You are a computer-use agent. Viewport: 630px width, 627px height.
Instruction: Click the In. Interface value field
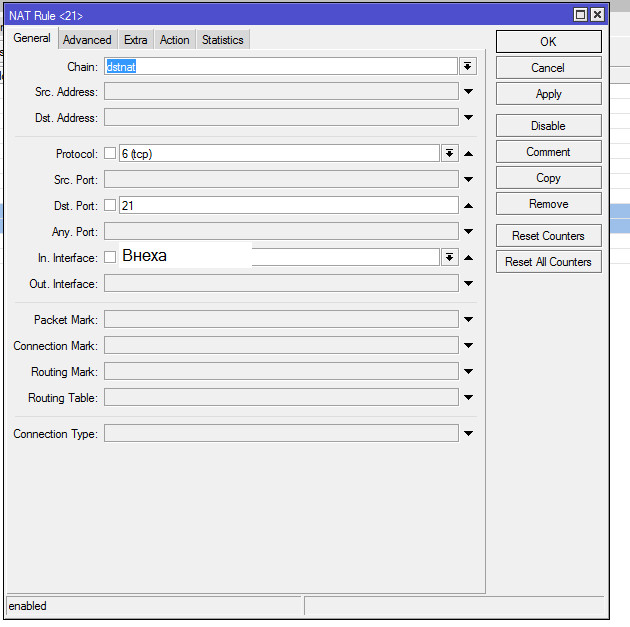click(279, 257)
